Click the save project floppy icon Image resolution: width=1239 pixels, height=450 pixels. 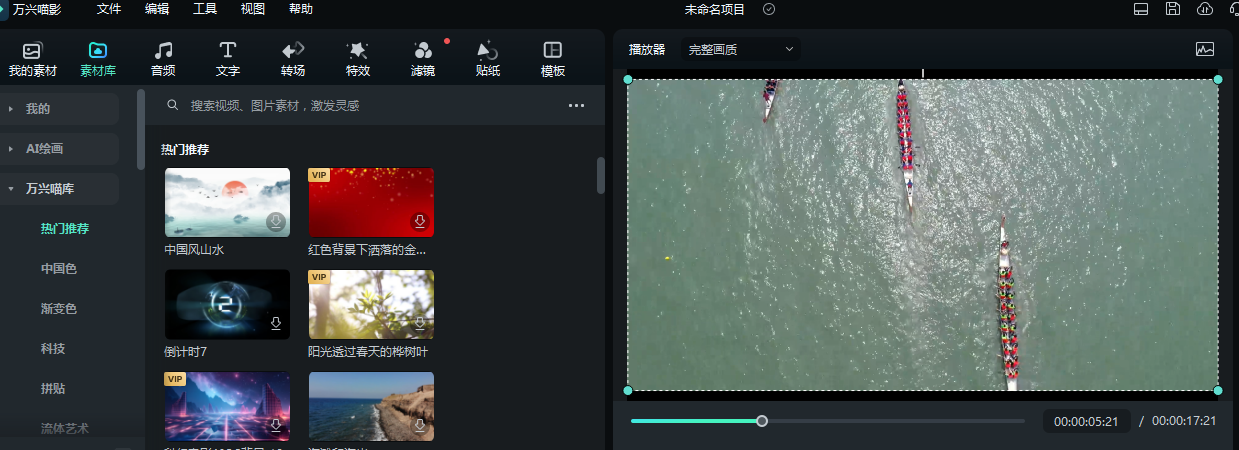tap(1173, 9)
